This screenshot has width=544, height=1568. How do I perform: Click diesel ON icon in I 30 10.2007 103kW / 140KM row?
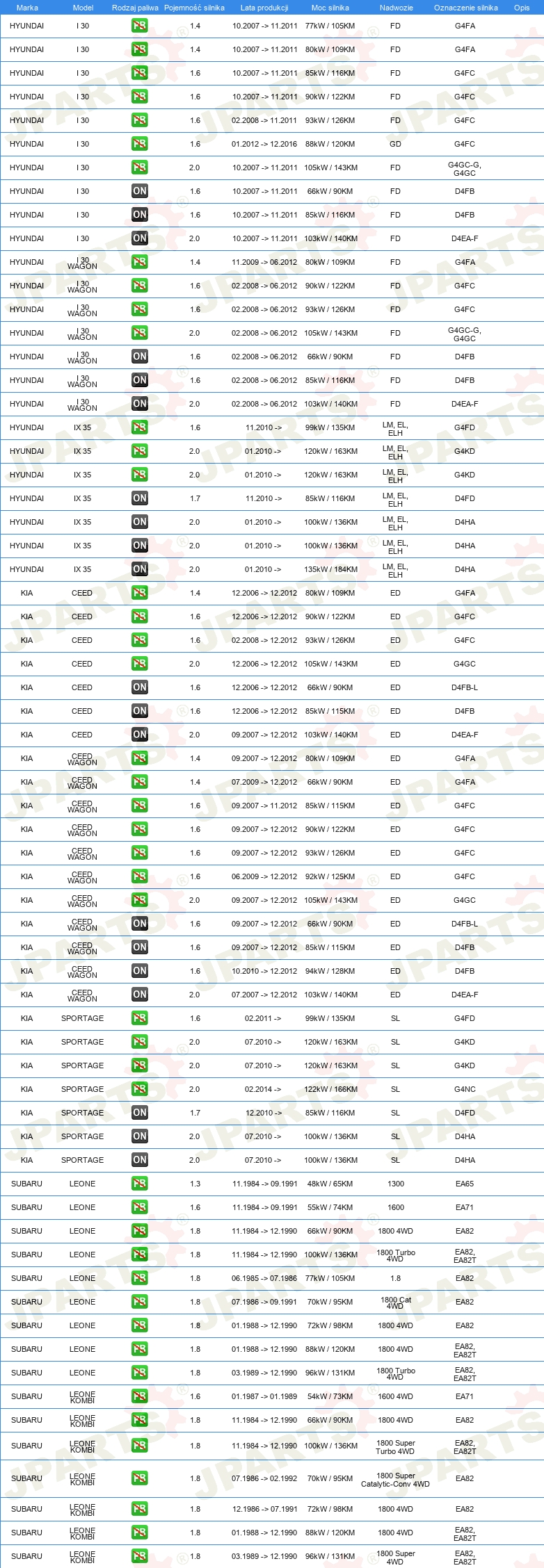139,238
